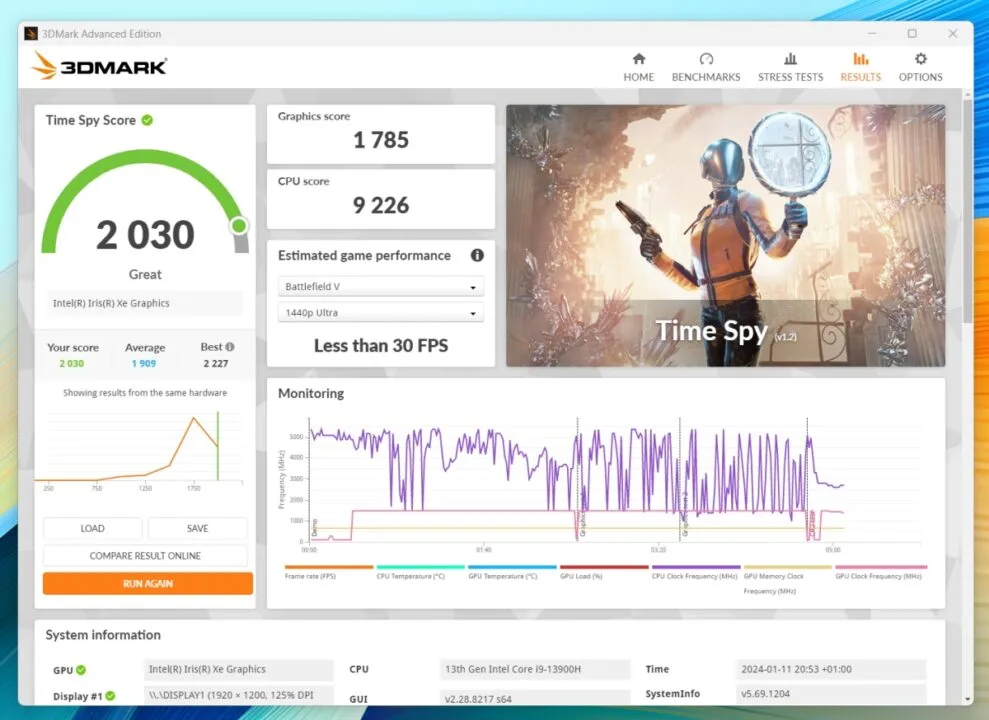This screenshot has width=989, height=720.
Task: Click the Graphics score value 1 785
Action: point(381,140)
